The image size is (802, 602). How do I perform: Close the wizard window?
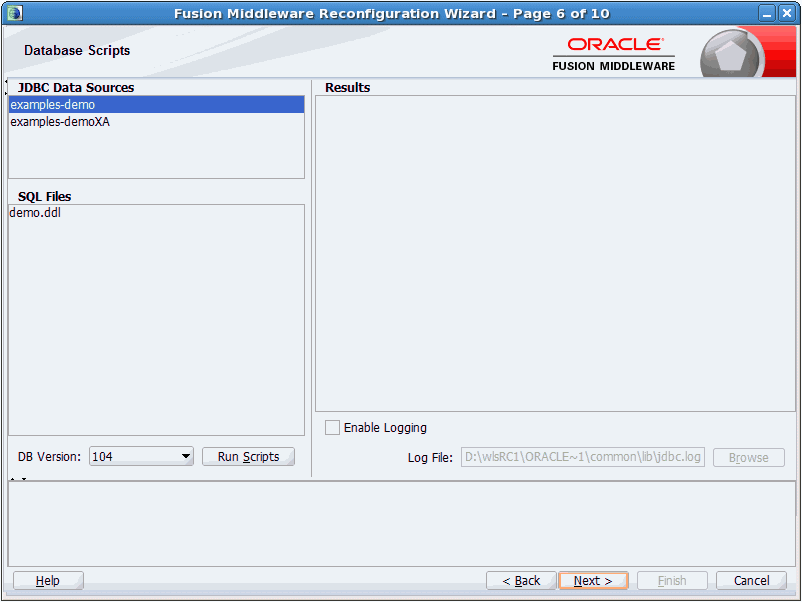(x=786, y=14)
